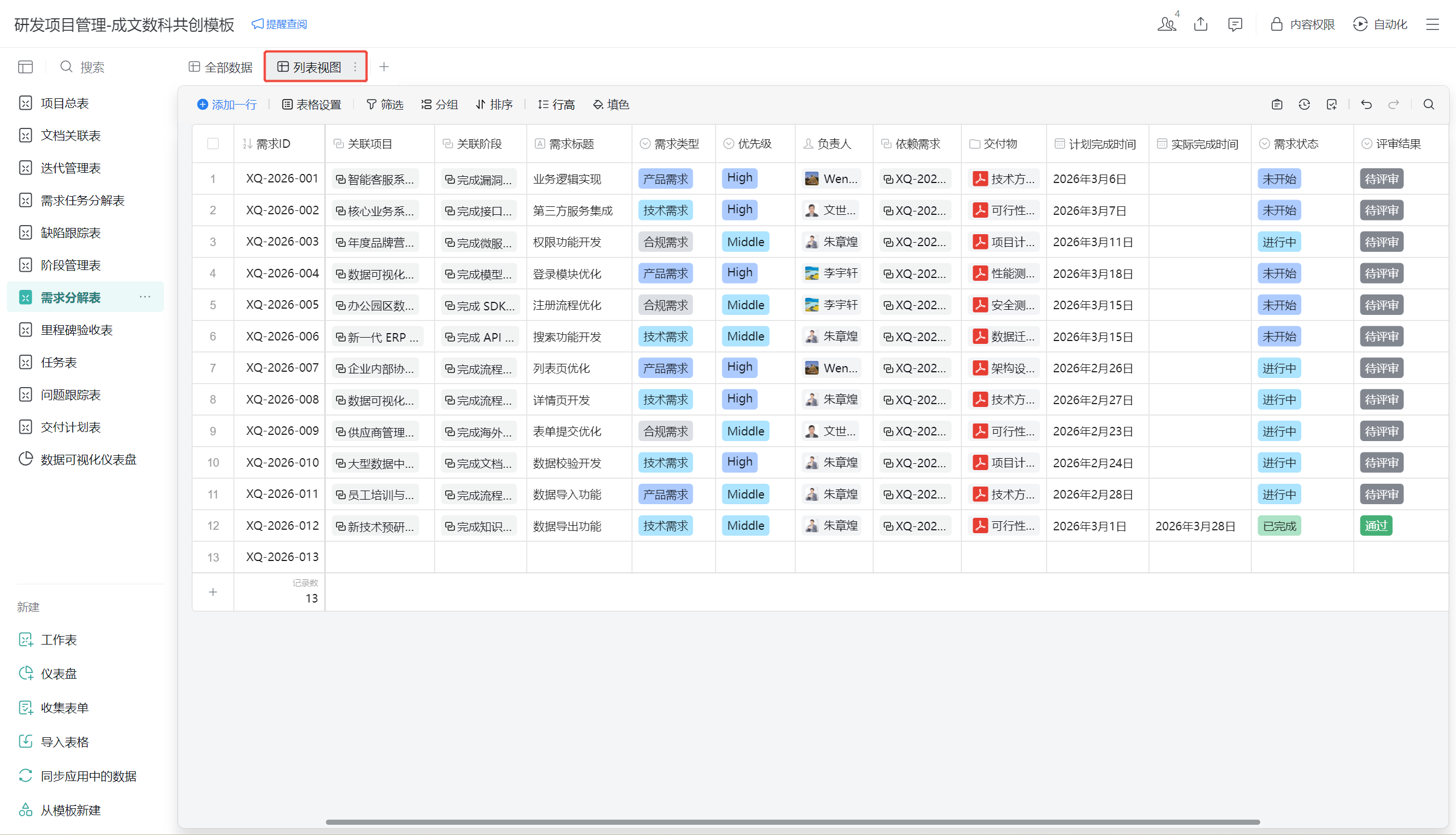Click the 添加一行 button

pyautogui.click(x=227, y=105)
